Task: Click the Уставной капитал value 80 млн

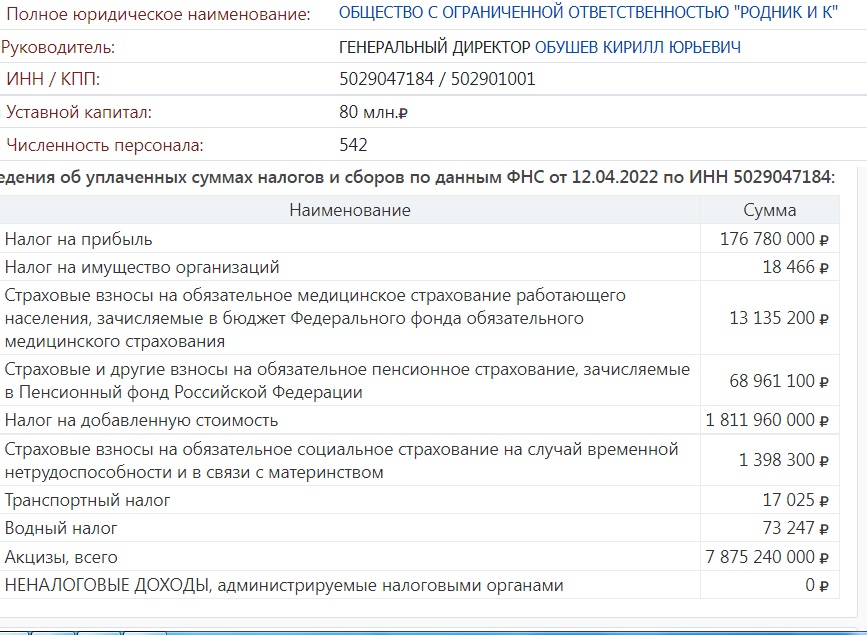Action: [373, 113]
